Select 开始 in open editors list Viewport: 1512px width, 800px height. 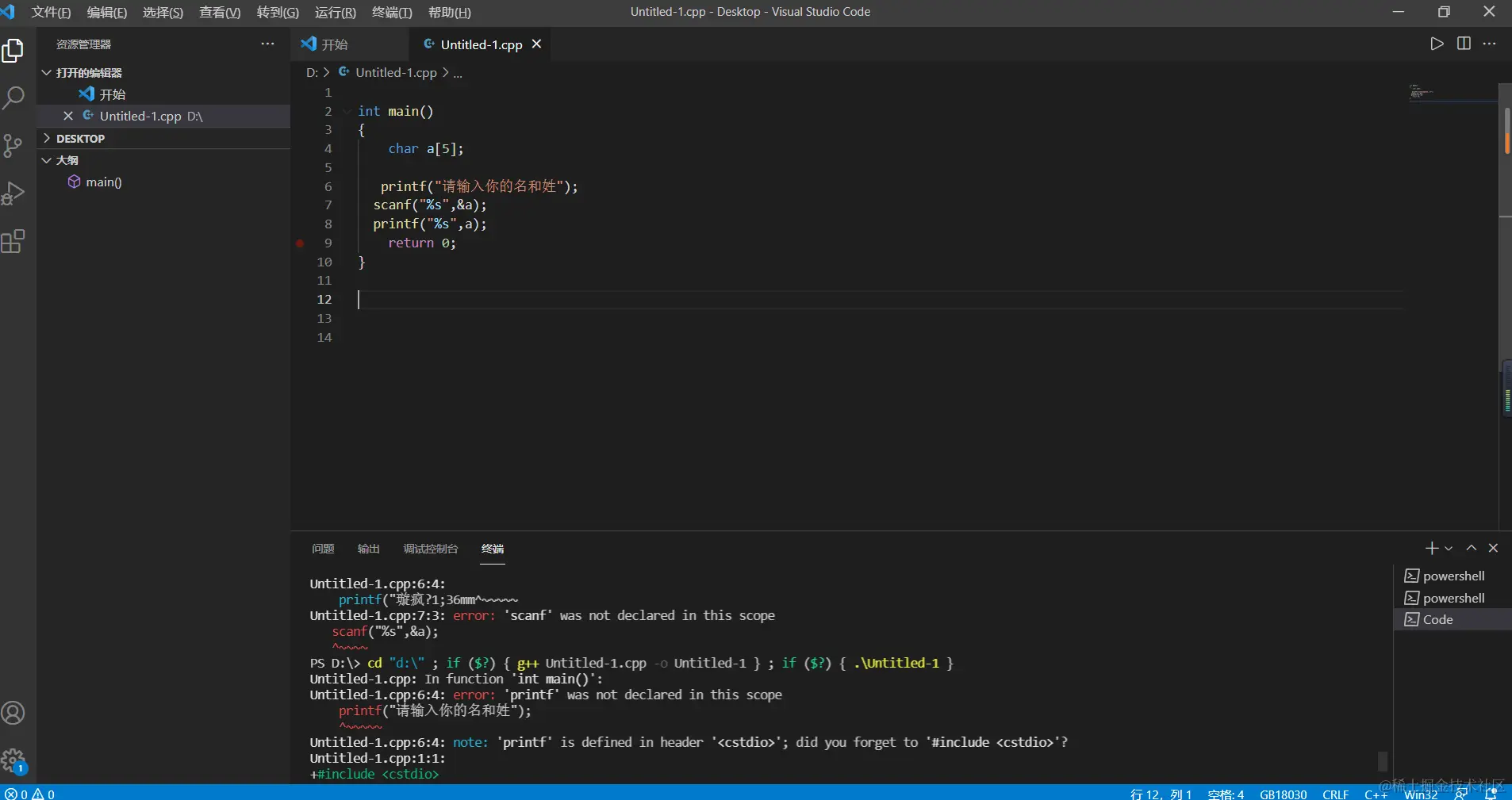163,94
